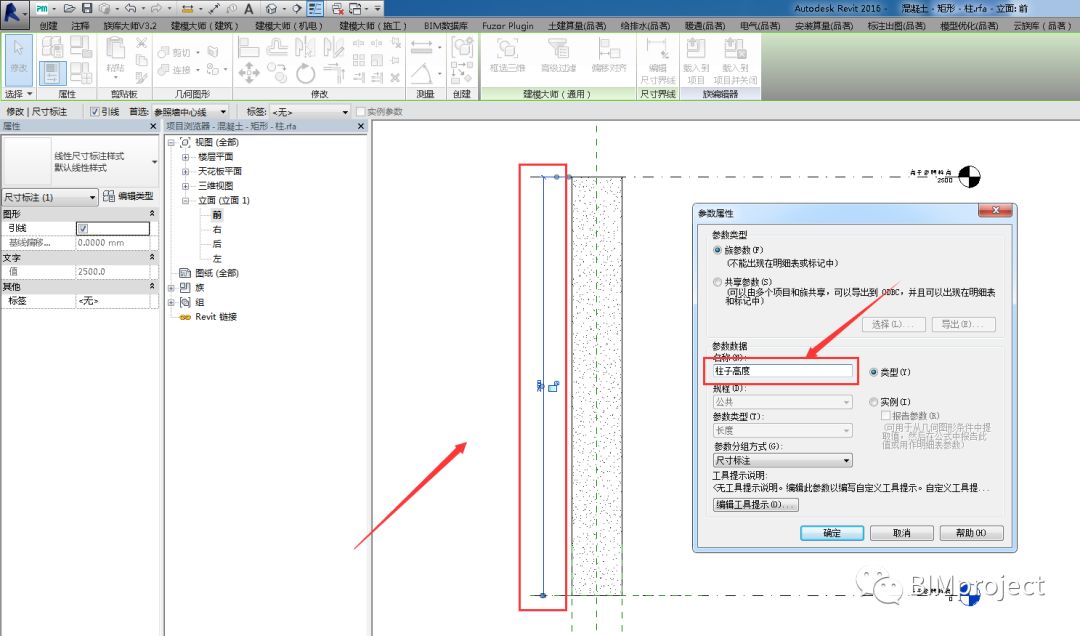Click the Rotate tool in the 修改 panel
Viewport: 1080px width, 636px height.
(305, 72)
